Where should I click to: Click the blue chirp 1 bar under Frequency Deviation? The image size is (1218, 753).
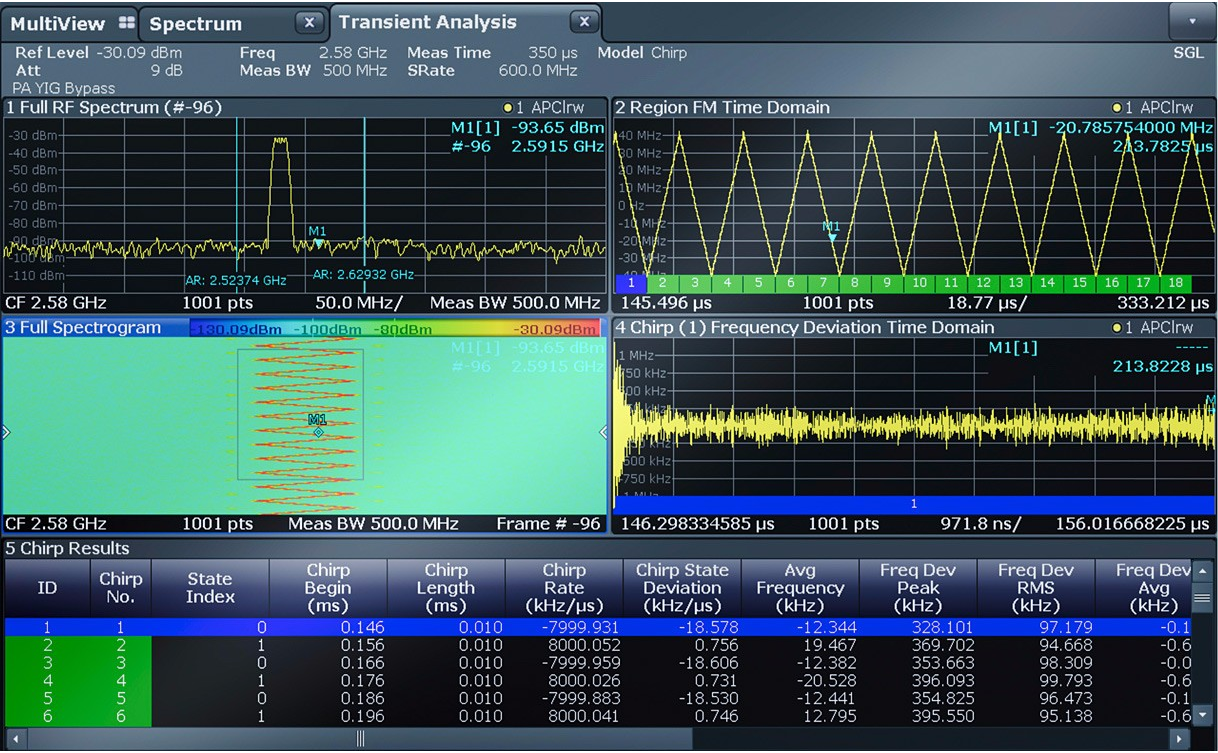pos(913,504)
